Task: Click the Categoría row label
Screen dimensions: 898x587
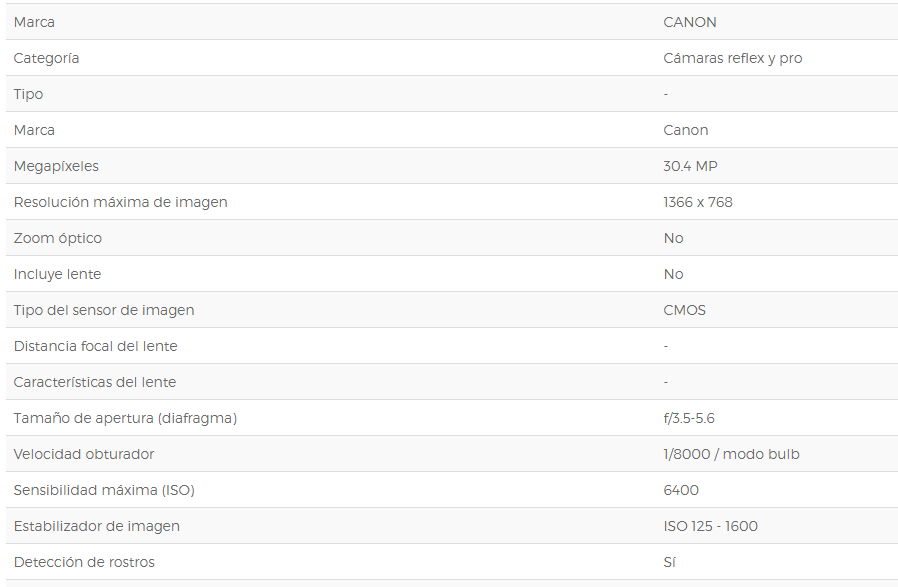Action: 46,58
